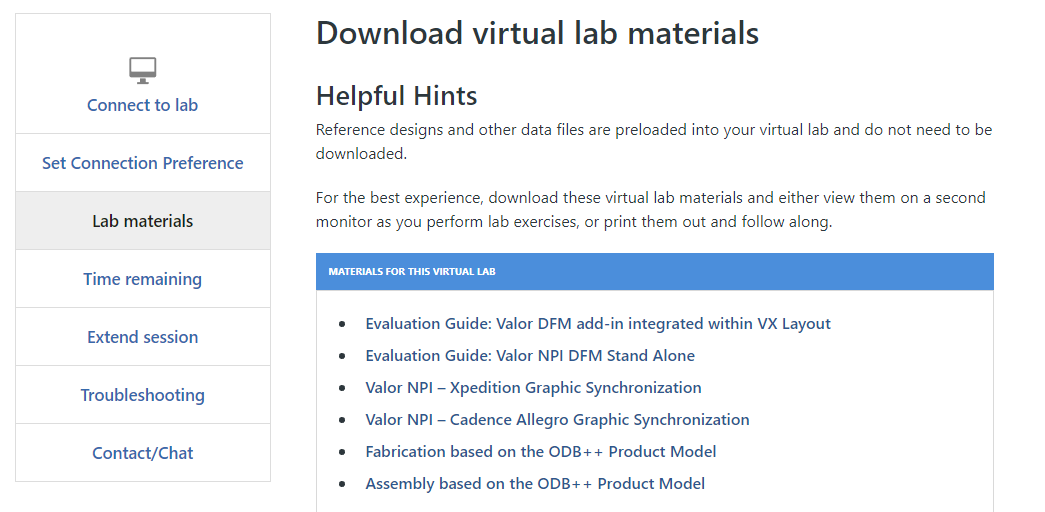This screenshot has height=512, width=1045.
Task: Open the Extend session option
Action: coord(143,337)
